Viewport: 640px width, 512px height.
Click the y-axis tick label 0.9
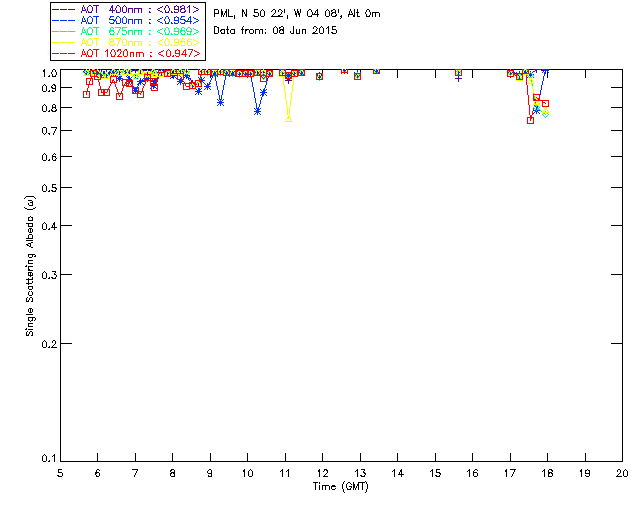click(49, 88)
